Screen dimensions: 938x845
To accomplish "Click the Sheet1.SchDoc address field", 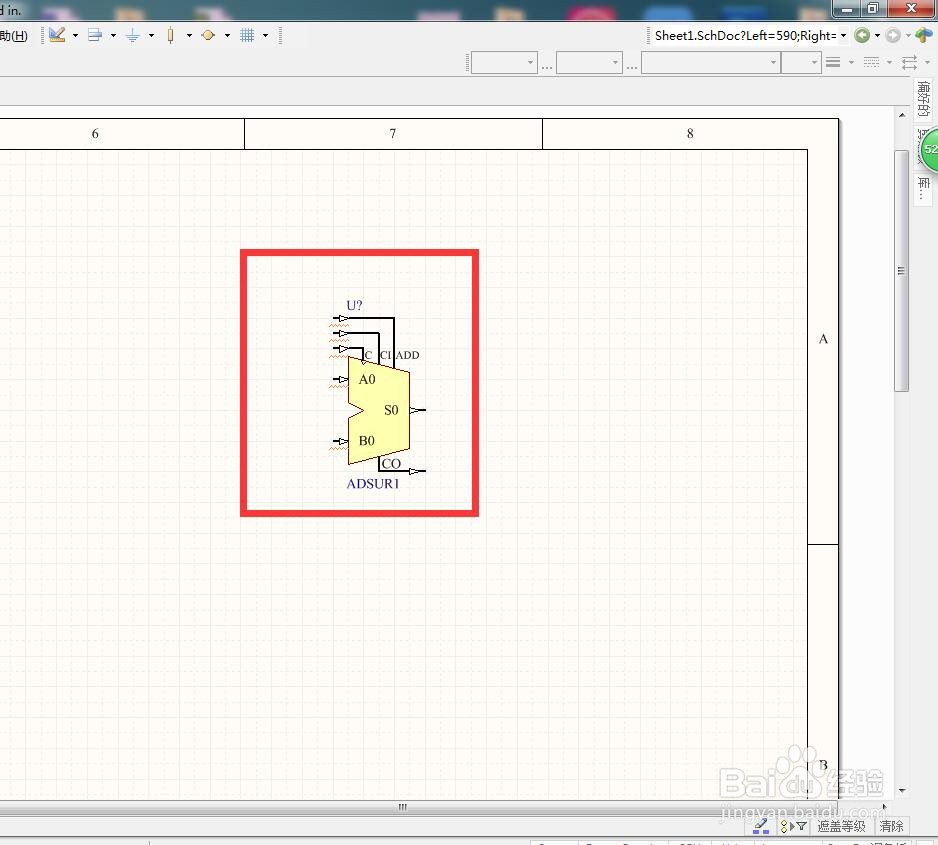I will [x=745, y=35].
